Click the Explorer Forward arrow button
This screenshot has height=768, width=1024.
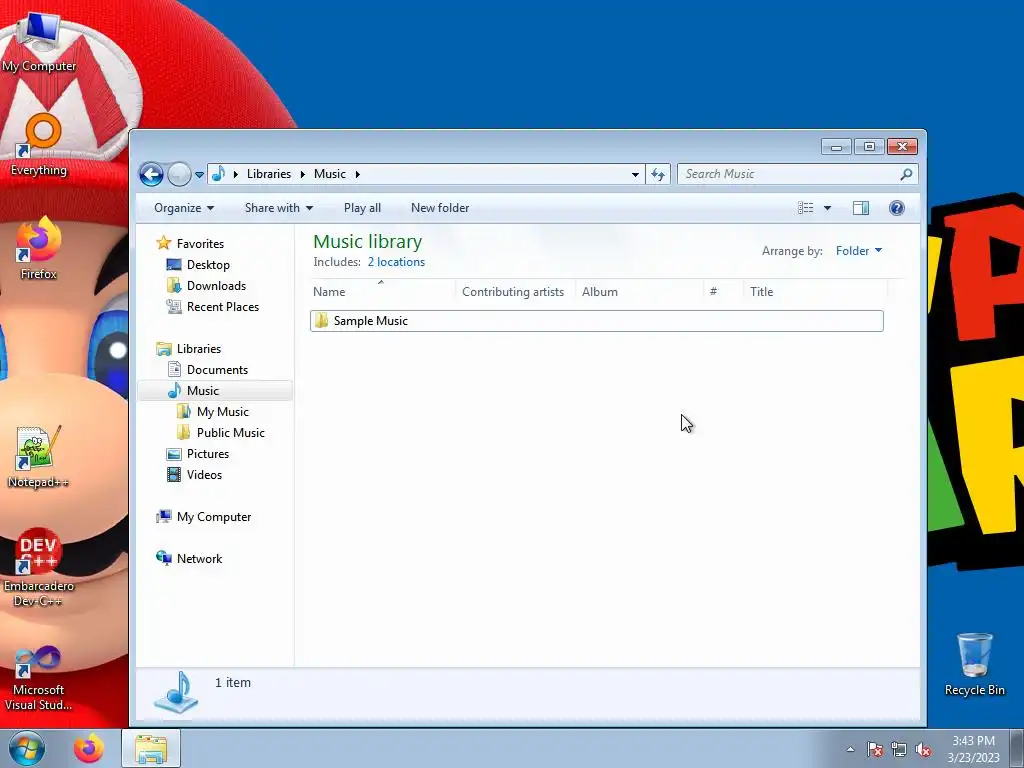click(x=179, y=174)
